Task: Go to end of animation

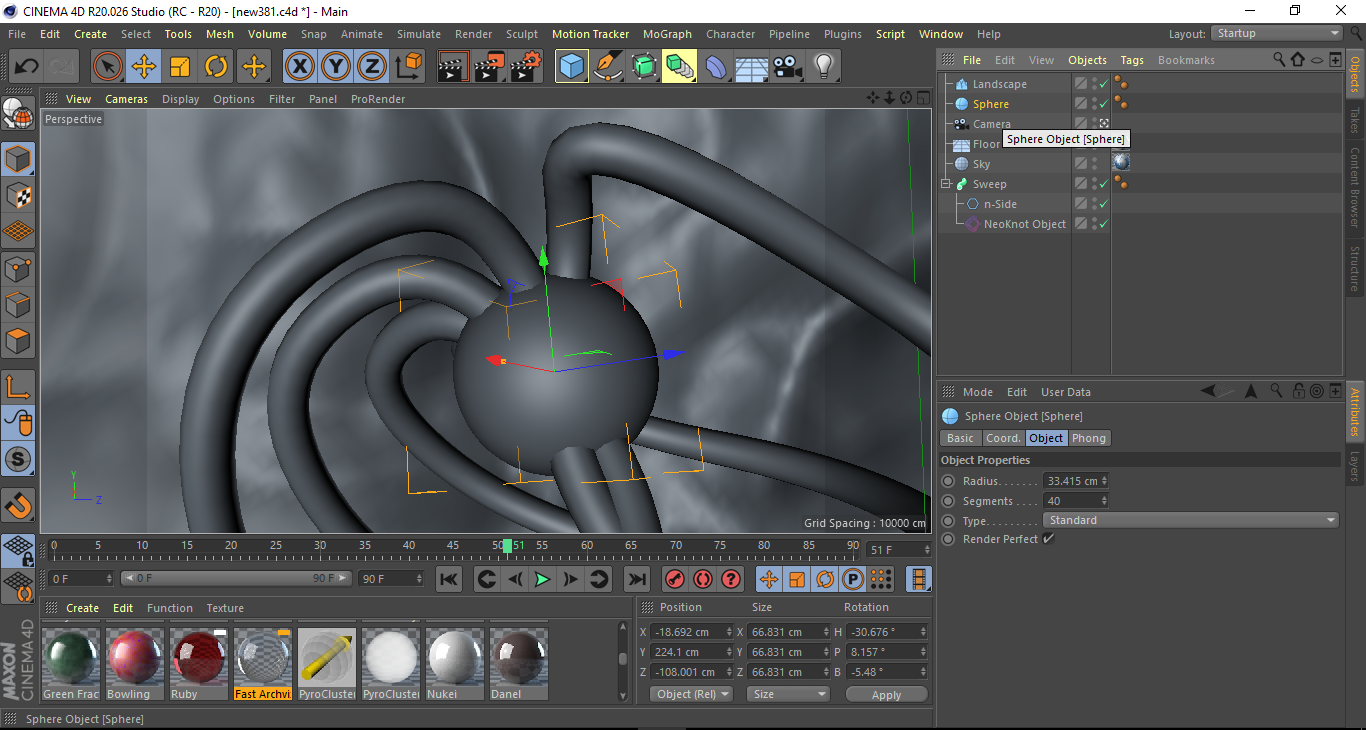Action: tap(637, 579)
